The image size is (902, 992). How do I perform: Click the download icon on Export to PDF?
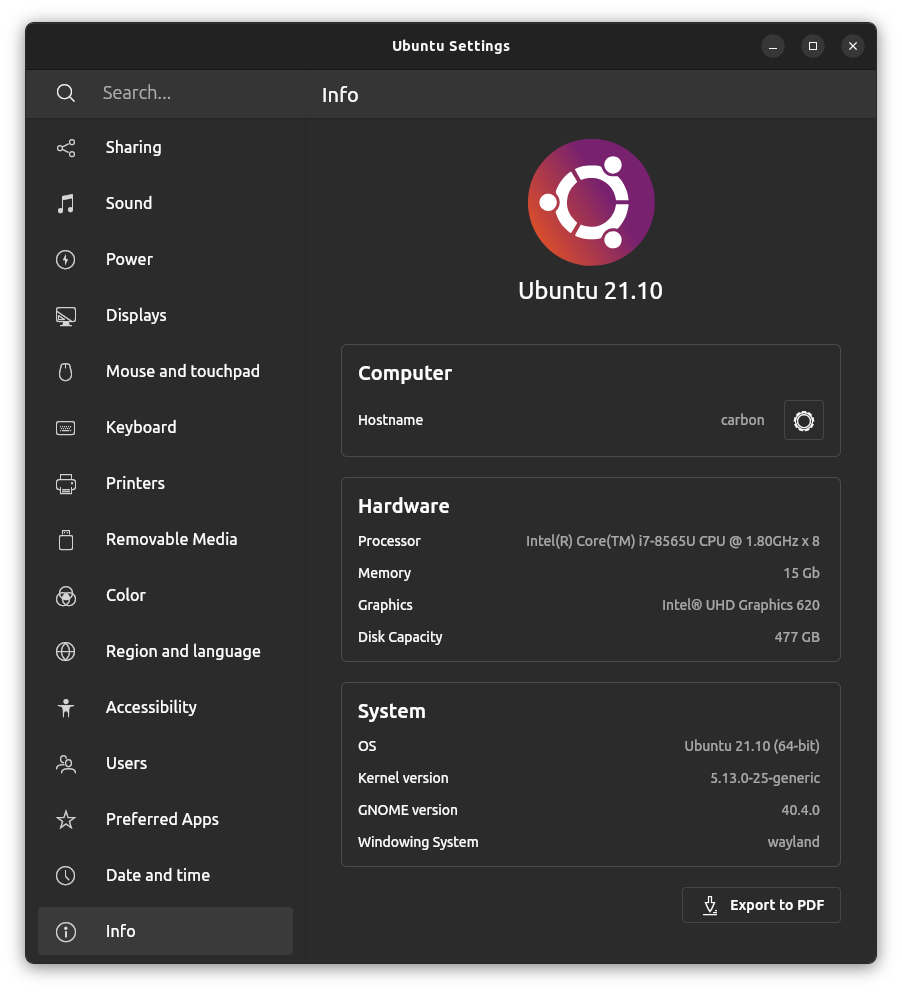[x=710, y=905]
